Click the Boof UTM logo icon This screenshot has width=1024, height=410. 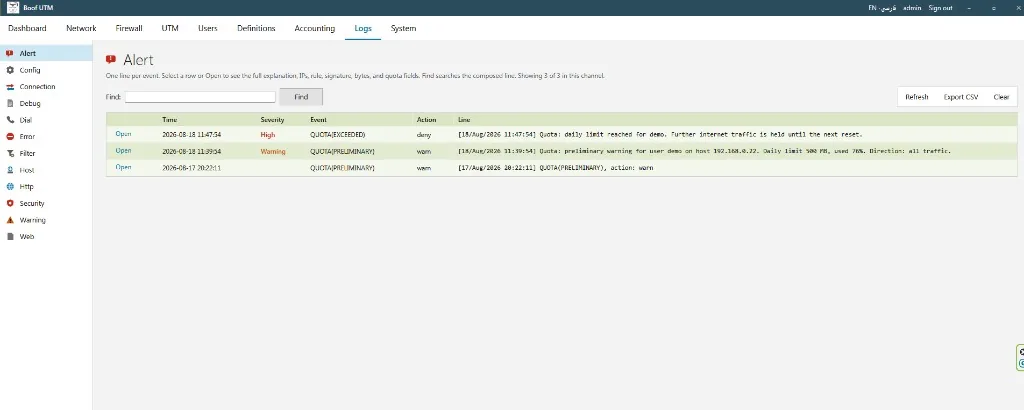pyautogui.click(x=12, y=8)
